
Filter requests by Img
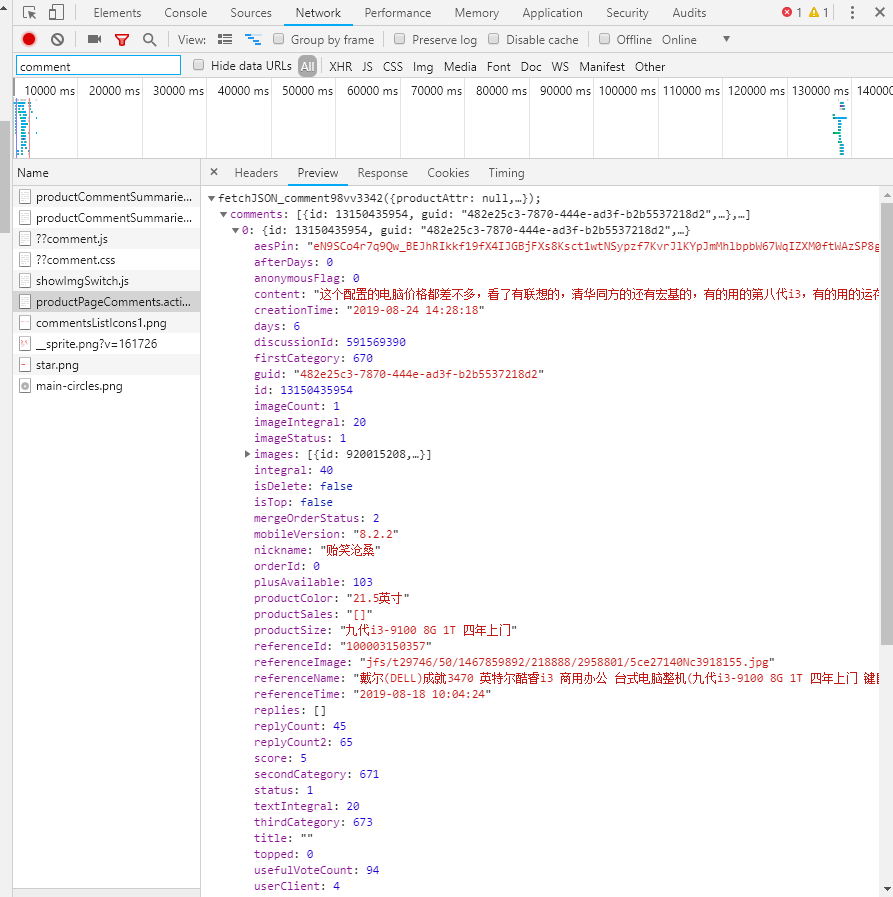pos(423,67)
